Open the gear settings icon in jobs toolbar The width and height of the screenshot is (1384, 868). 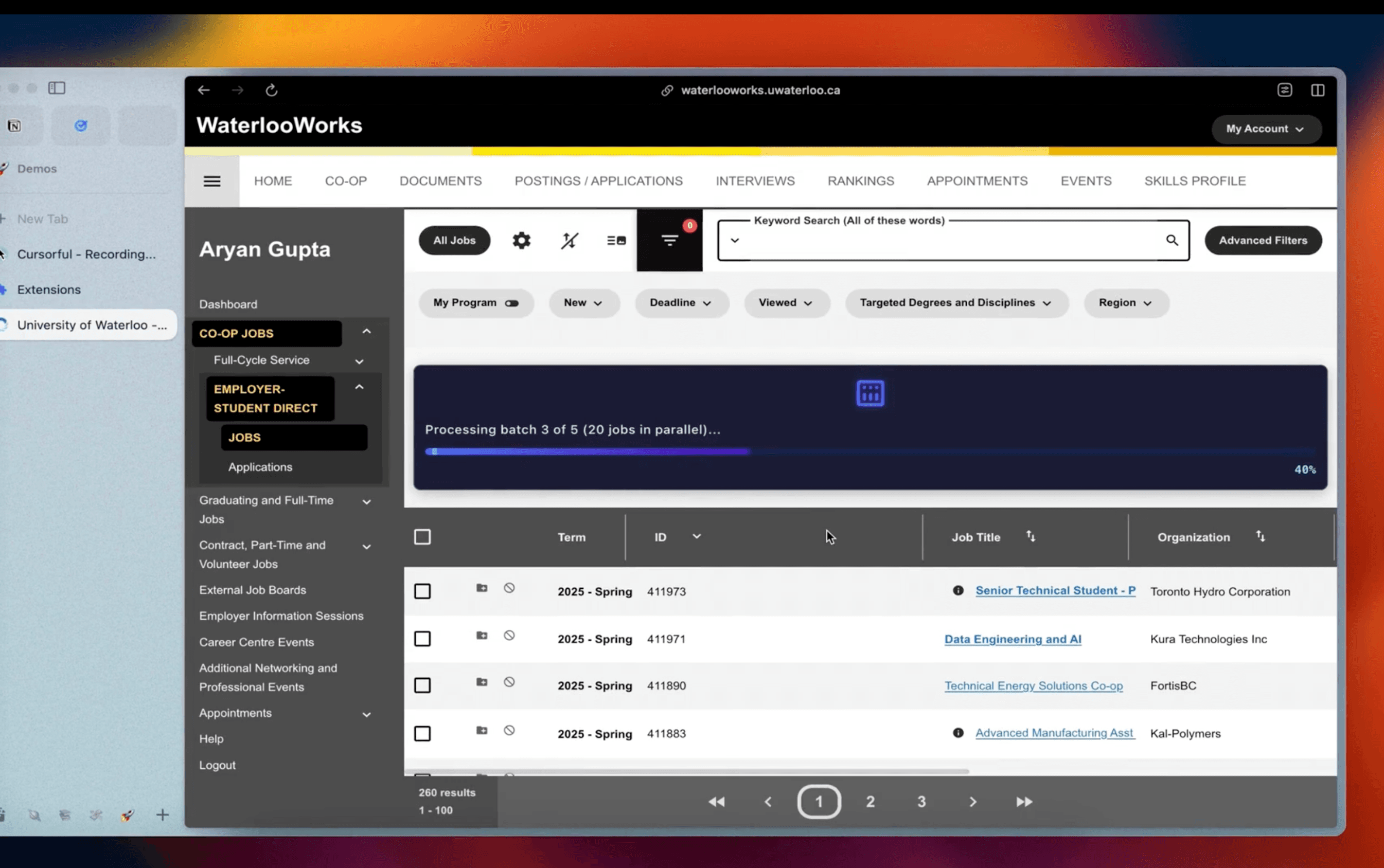pyautogui.click(x=521, y=240)
